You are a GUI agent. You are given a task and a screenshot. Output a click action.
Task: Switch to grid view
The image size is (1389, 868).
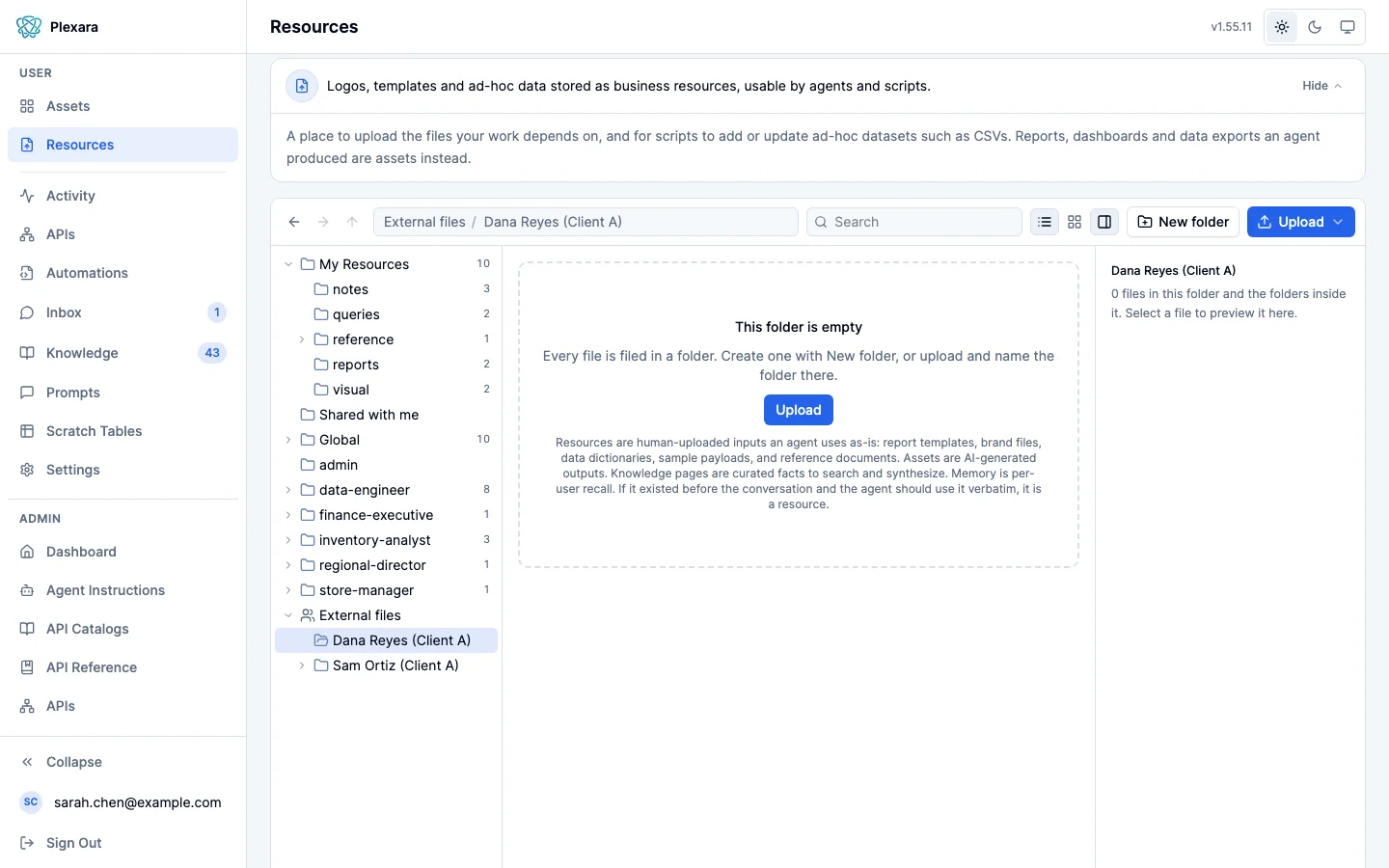click(1075, 222)
